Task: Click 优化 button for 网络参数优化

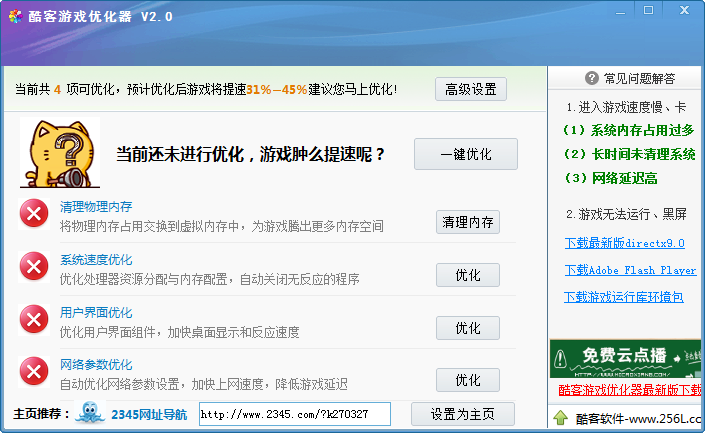Action: coord(468,380)
